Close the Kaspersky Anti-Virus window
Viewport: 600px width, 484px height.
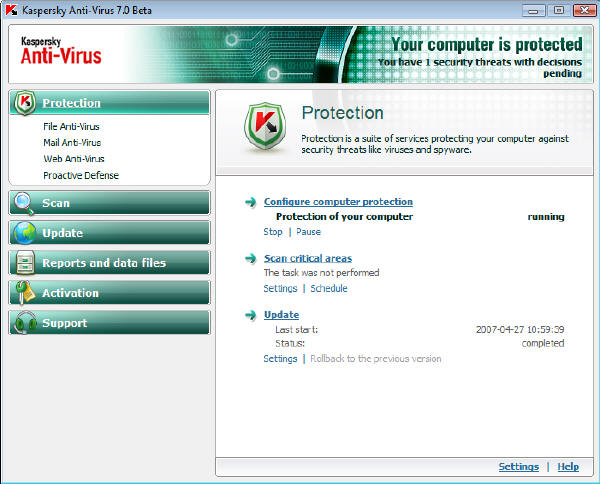(584, 10)
